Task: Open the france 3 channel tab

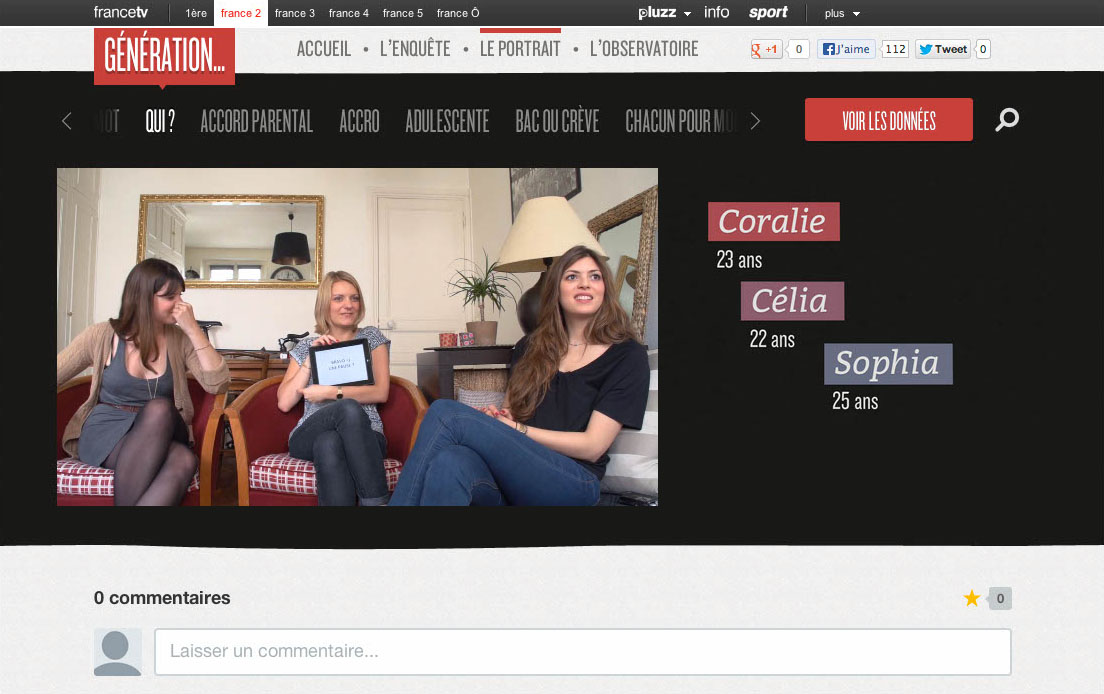Action: pyautogui.click(x=294, y=13)
